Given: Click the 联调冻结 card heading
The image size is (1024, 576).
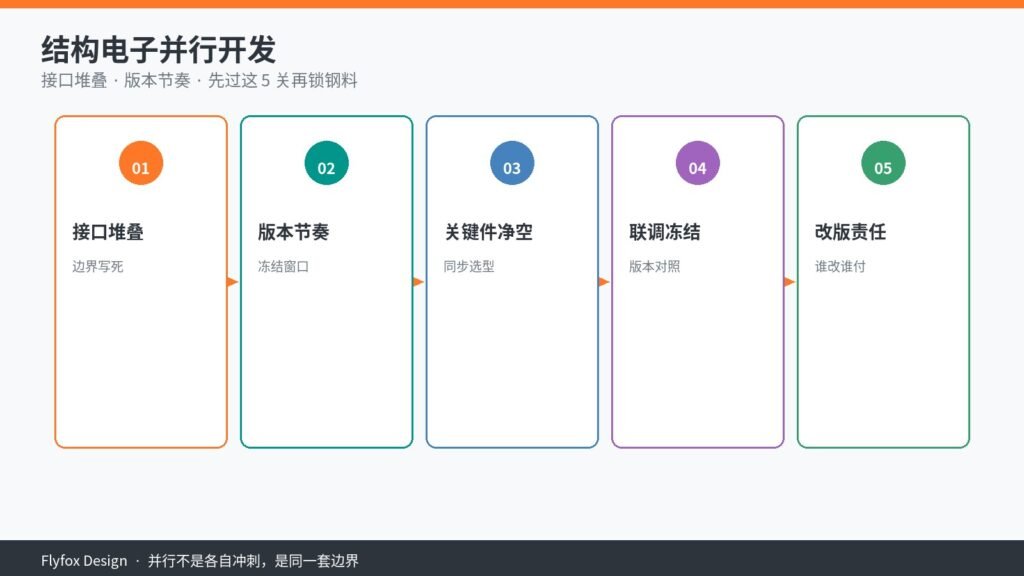Looking at the screenshot, I should tap(664, 232).
